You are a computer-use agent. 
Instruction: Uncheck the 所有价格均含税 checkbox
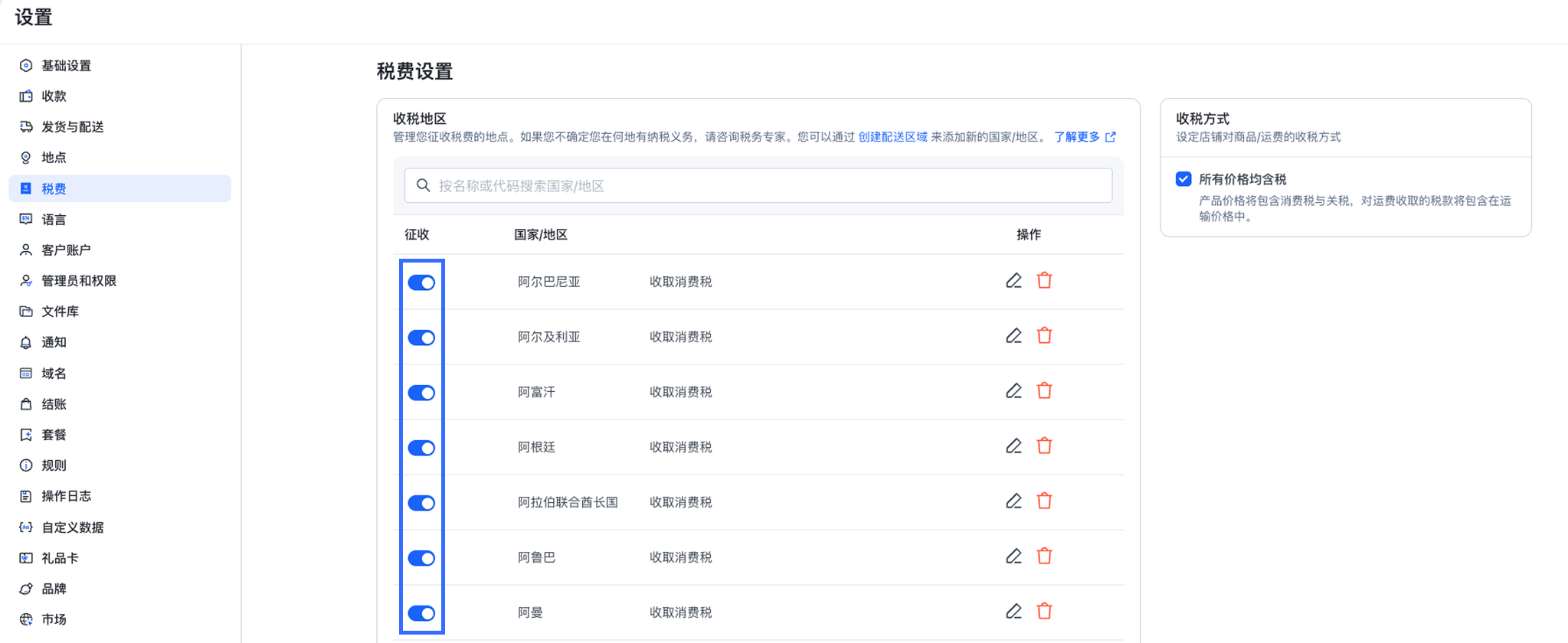pyautogui.click(x=1183, y=179)
